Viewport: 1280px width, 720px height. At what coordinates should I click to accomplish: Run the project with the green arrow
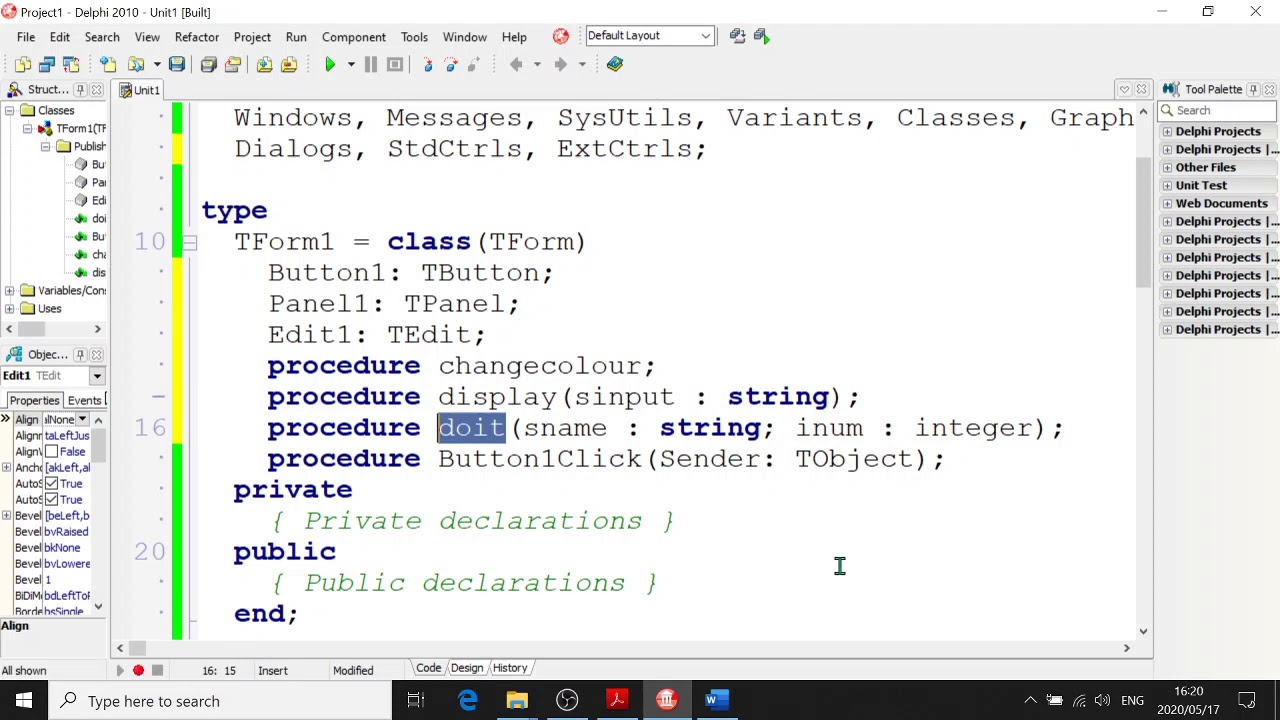point(330,64)
